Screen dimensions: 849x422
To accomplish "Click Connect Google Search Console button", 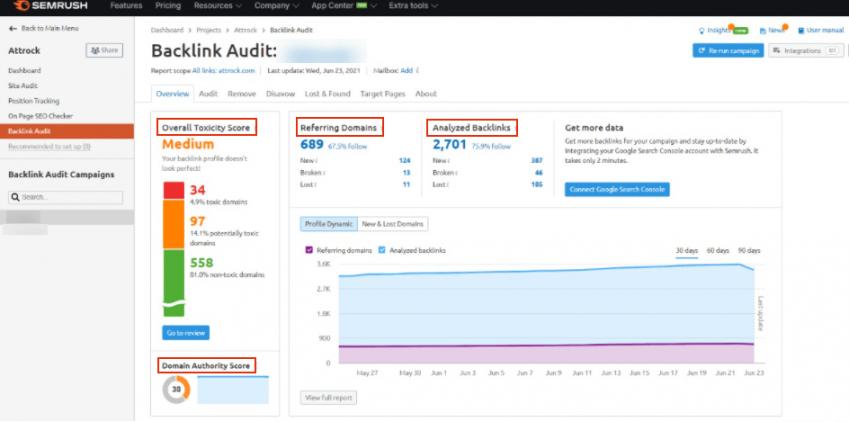I will [617, 190].
